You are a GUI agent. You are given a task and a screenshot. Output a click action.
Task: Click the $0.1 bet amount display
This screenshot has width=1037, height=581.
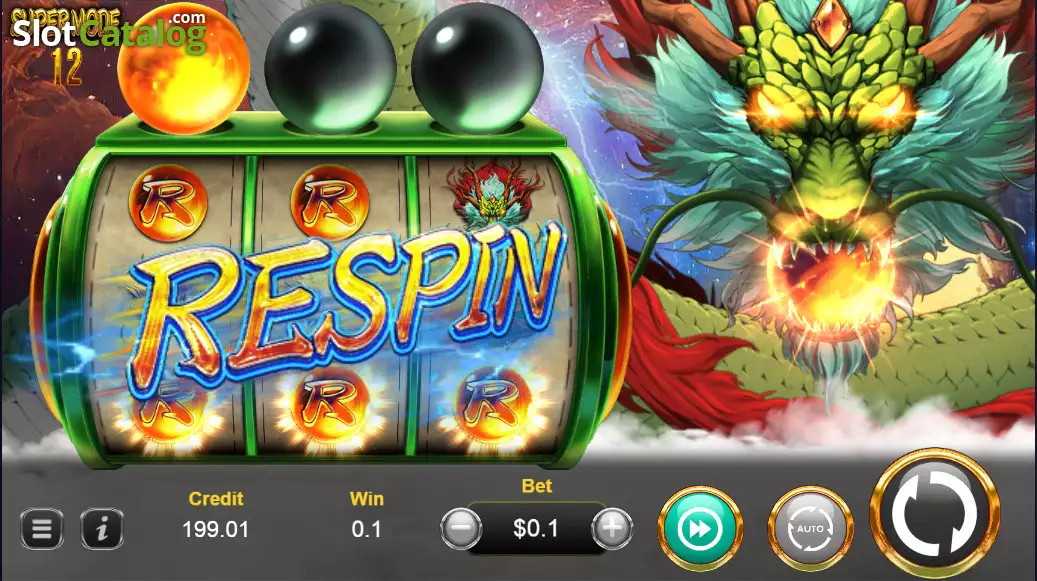(x=536, y=528)
